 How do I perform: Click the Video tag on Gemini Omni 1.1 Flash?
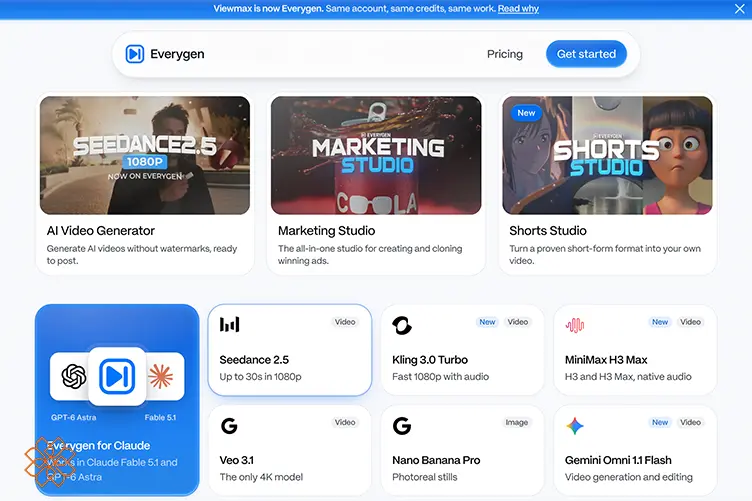pyautogui.click(x=690, y=422)
